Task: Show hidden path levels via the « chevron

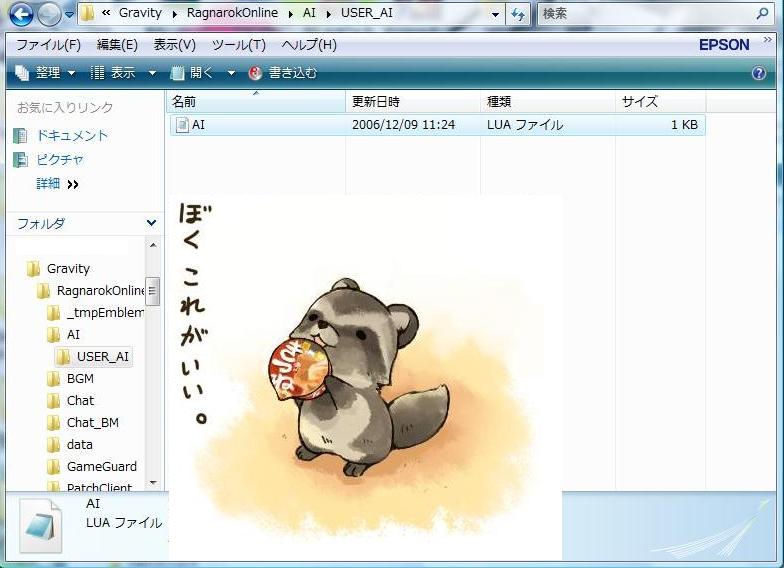Action: click(x=106, y=13)
